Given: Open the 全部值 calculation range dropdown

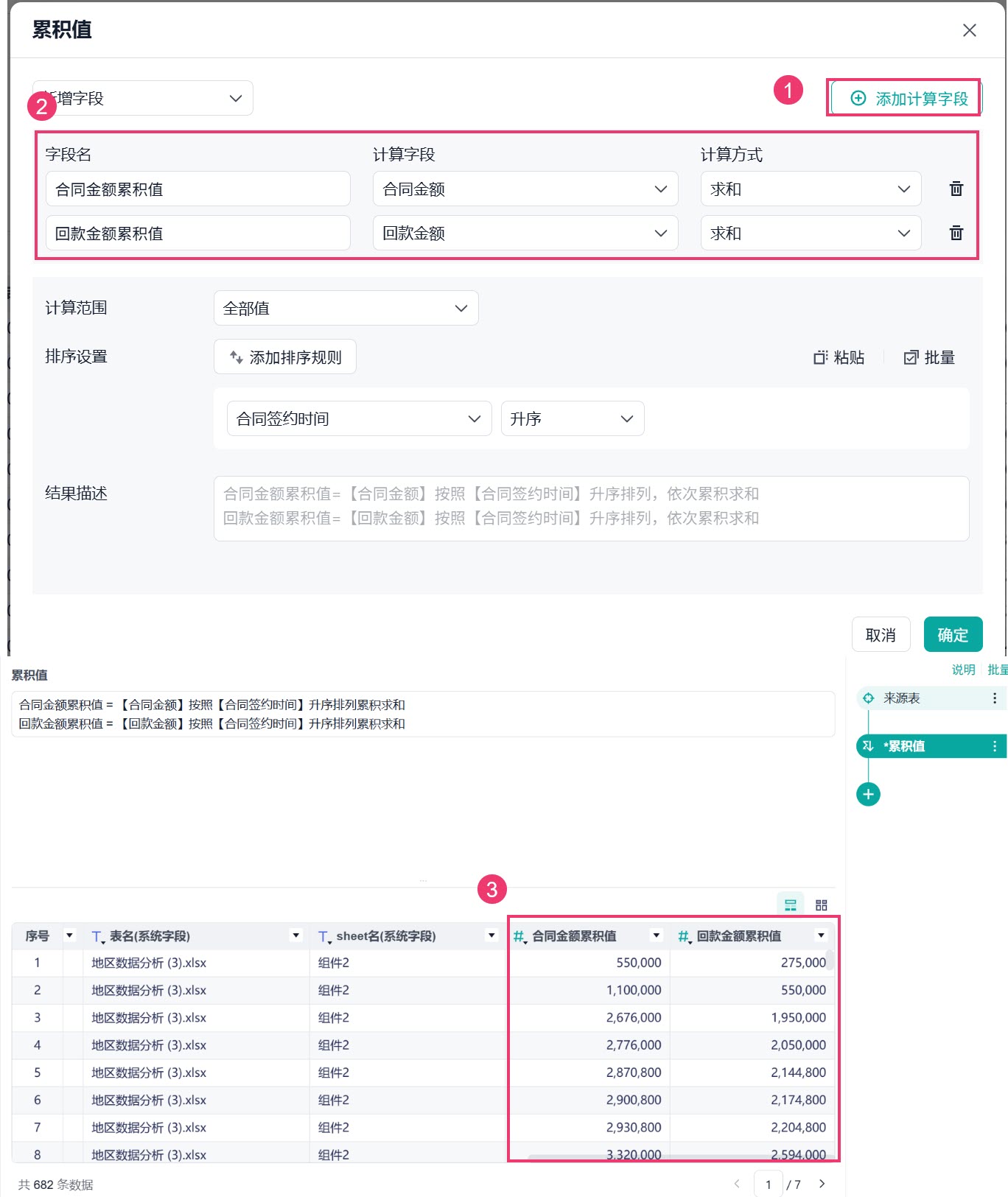Looking at the screenshot, I should [346, 308].
